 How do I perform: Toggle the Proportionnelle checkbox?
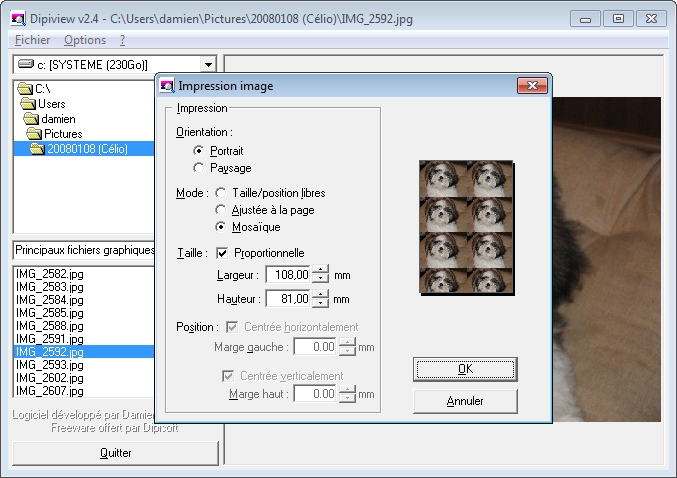coord(222,253)
